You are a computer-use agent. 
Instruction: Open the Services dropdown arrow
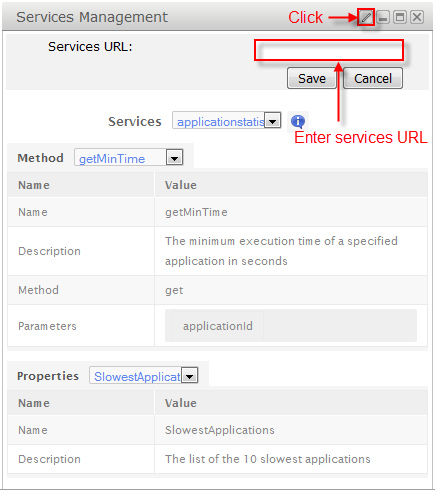[x=273, y=121]
